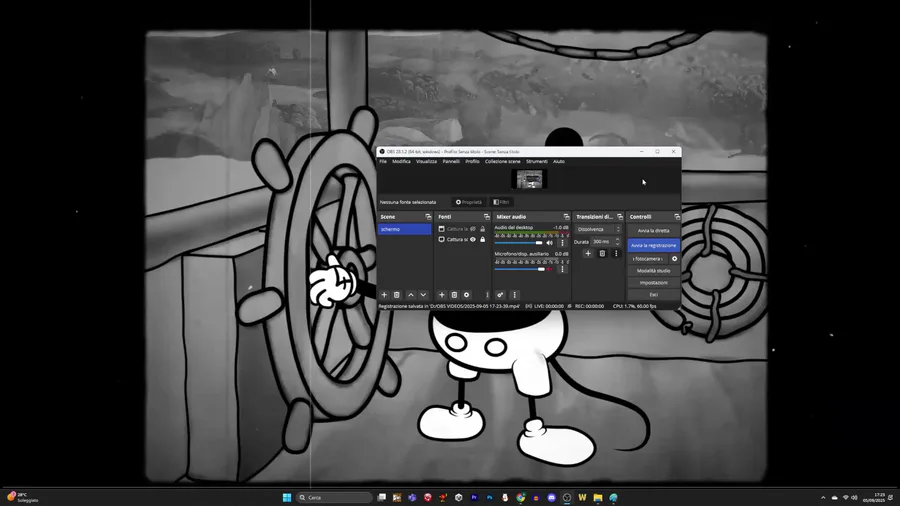Toggle lock on the first Cattura source

[483, 229]
